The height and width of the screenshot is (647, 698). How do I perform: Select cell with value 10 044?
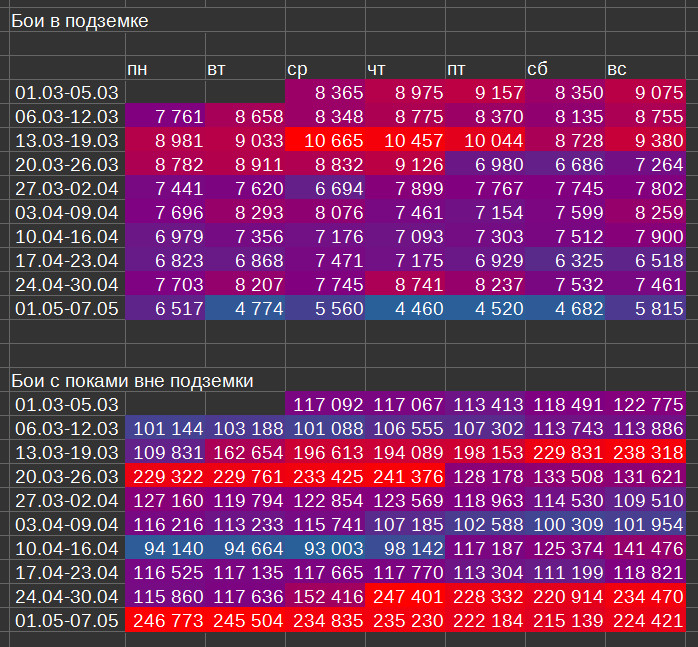click(x=485, y=141)
